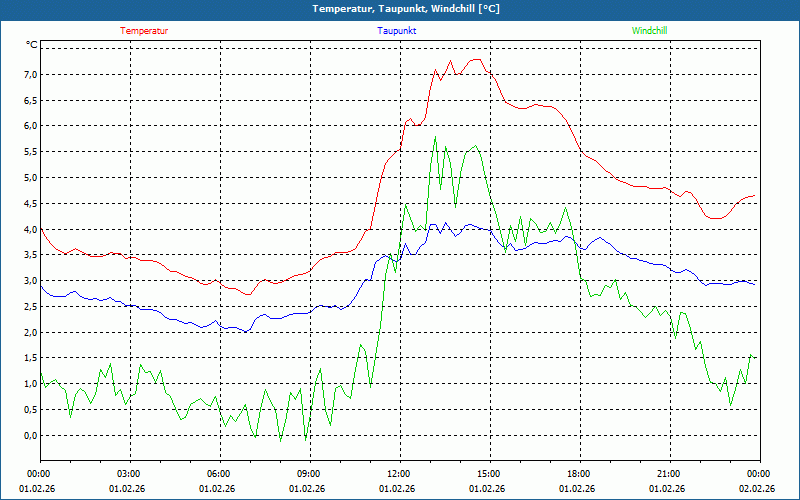Click the 7,0 y-axis value
800x500 pixels.
pos(29,75)
